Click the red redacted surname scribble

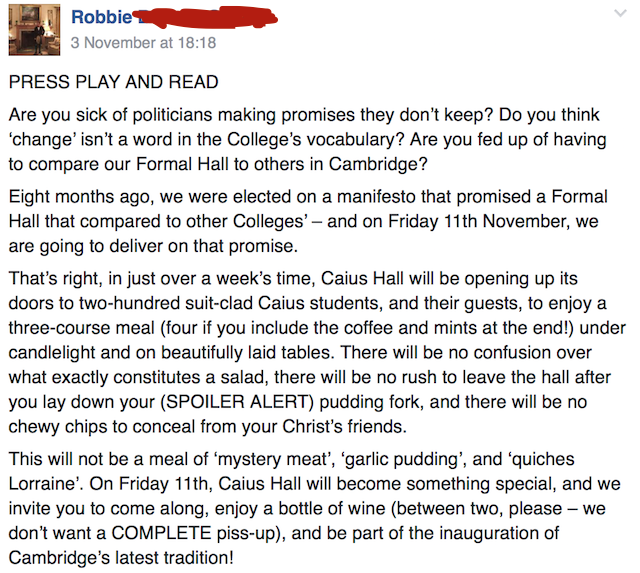(206, 17)
